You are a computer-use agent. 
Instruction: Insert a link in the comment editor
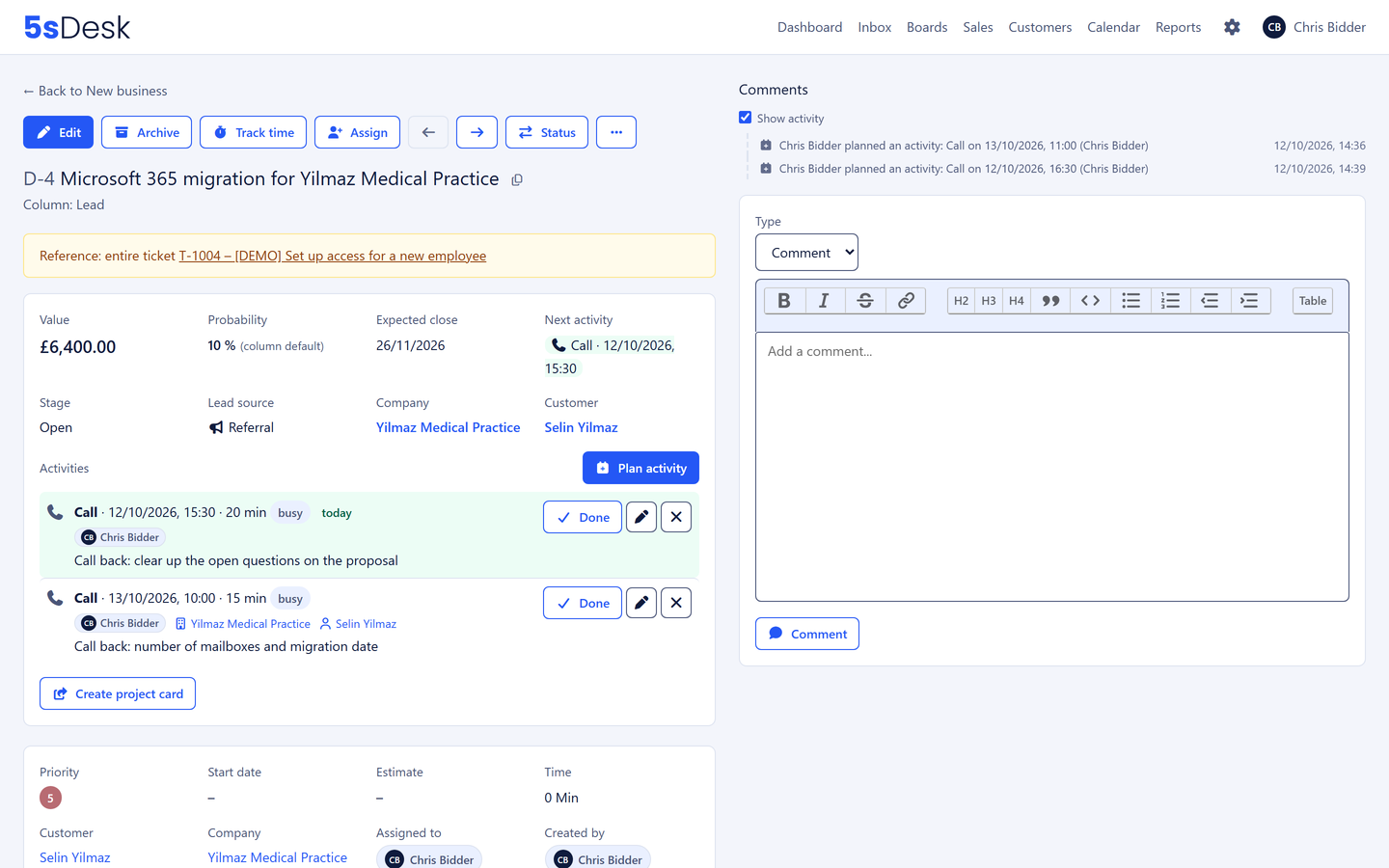(x=906, y=301)
